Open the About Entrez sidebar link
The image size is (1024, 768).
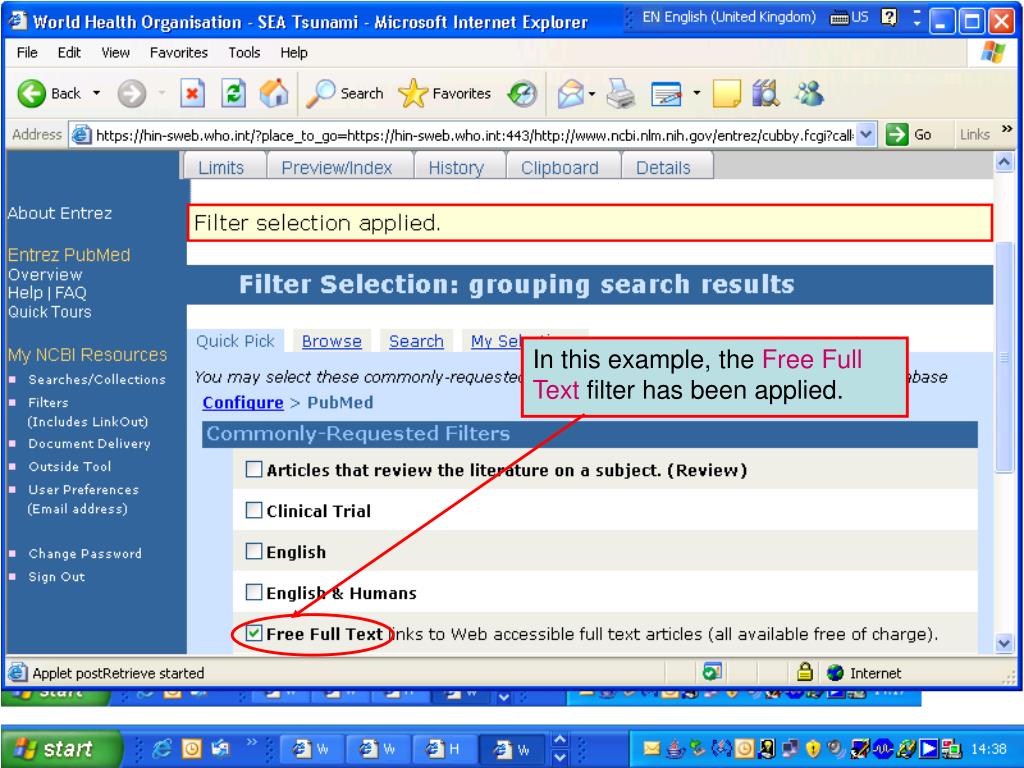(x=59, y=213)
